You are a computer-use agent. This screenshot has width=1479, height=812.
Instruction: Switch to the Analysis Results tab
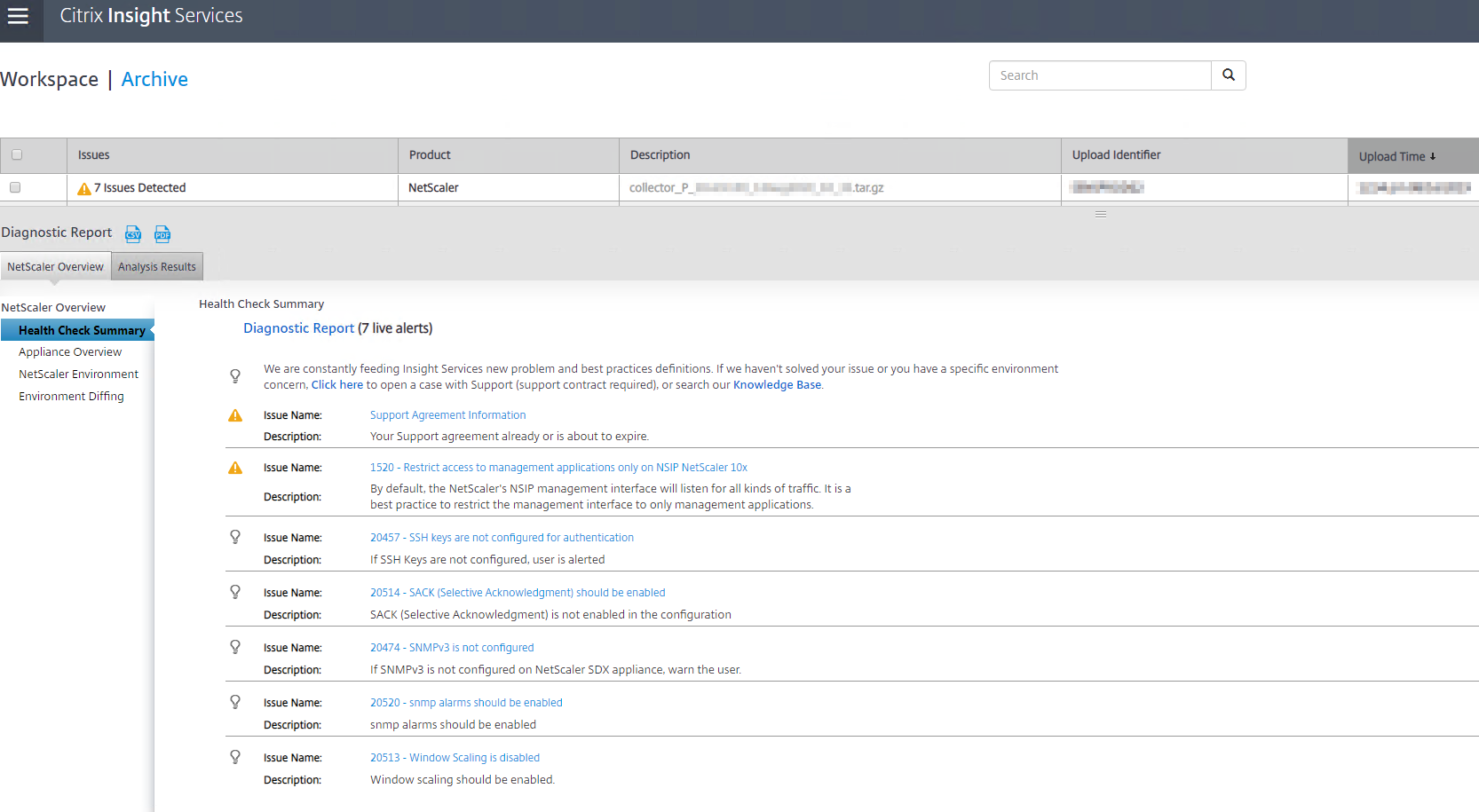click(x=157, y=267)
